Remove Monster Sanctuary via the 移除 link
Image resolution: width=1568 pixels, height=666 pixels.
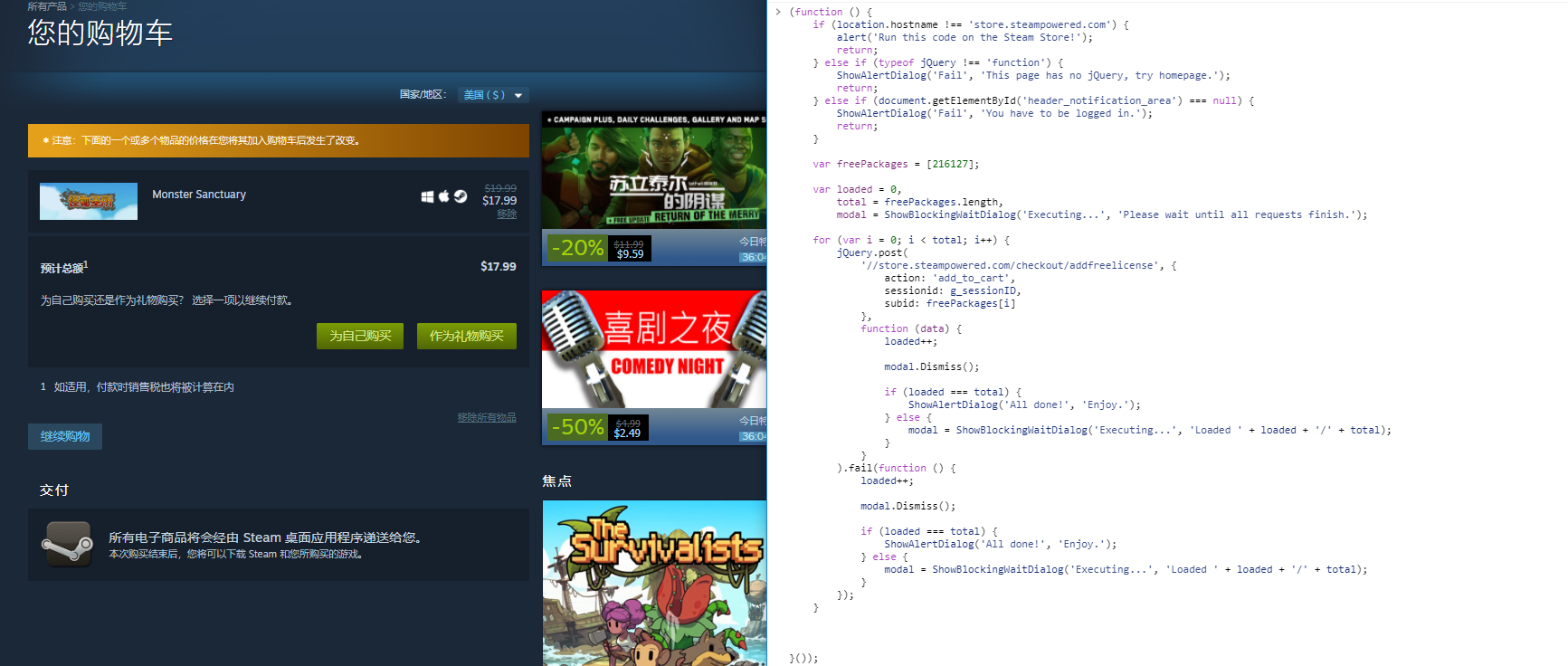click(507, 214)
